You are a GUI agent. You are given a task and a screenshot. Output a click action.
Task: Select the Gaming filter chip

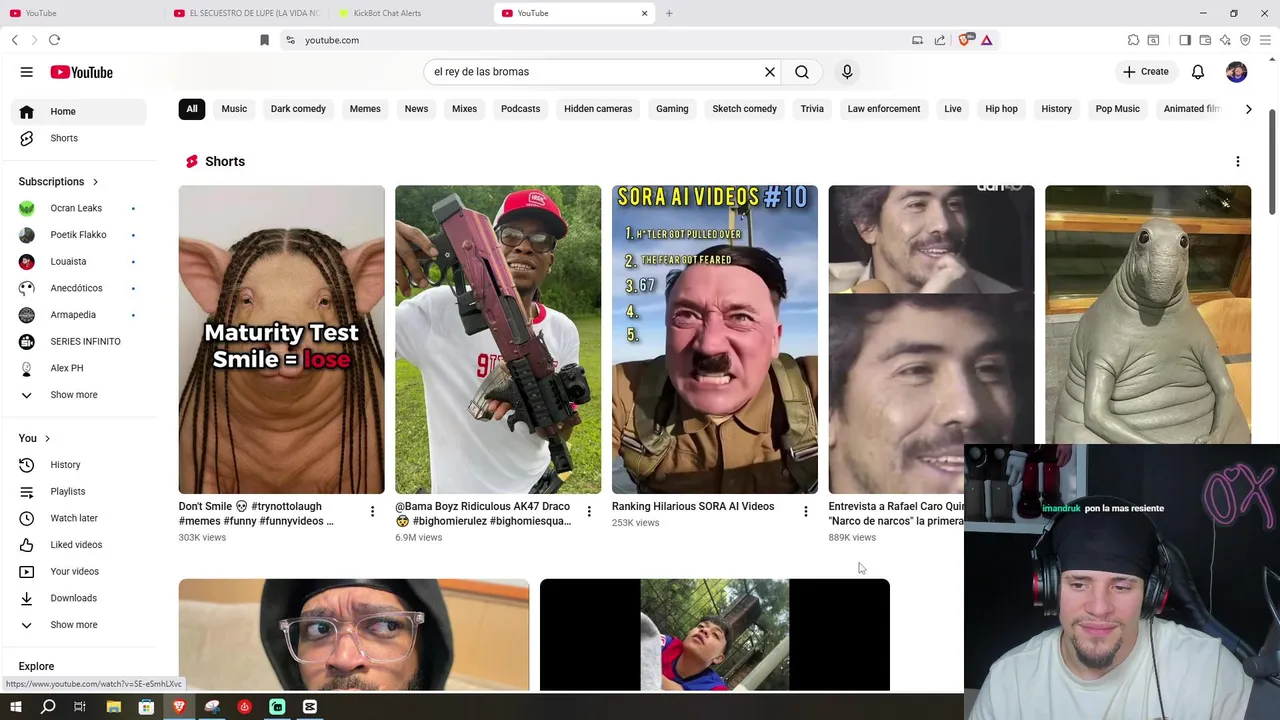point(672,109)
